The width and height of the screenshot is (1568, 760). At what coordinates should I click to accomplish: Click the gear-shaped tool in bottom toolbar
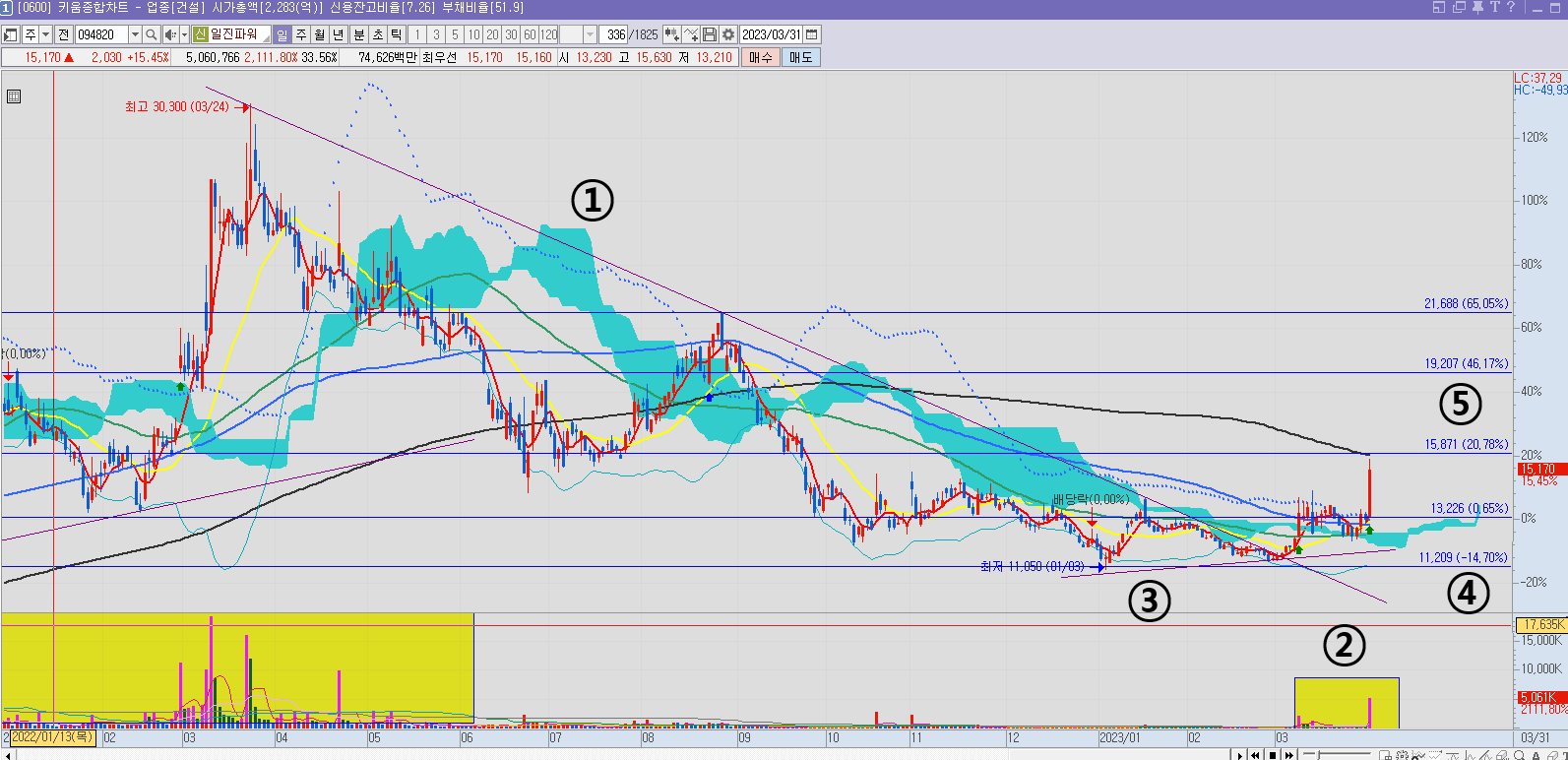click(1402, 755)
